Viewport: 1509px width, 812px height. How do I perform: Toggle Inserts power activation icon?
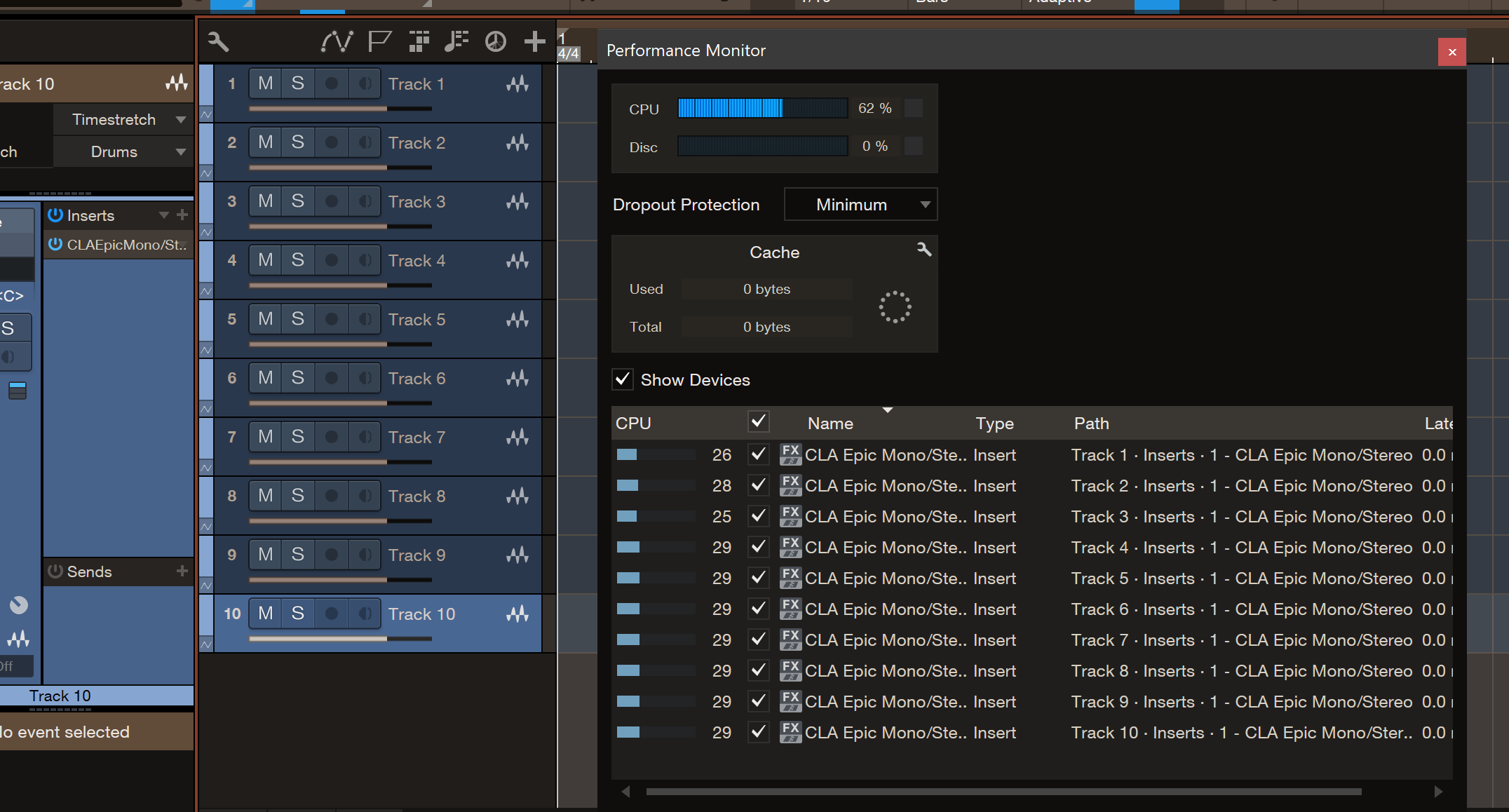[55, 215]
